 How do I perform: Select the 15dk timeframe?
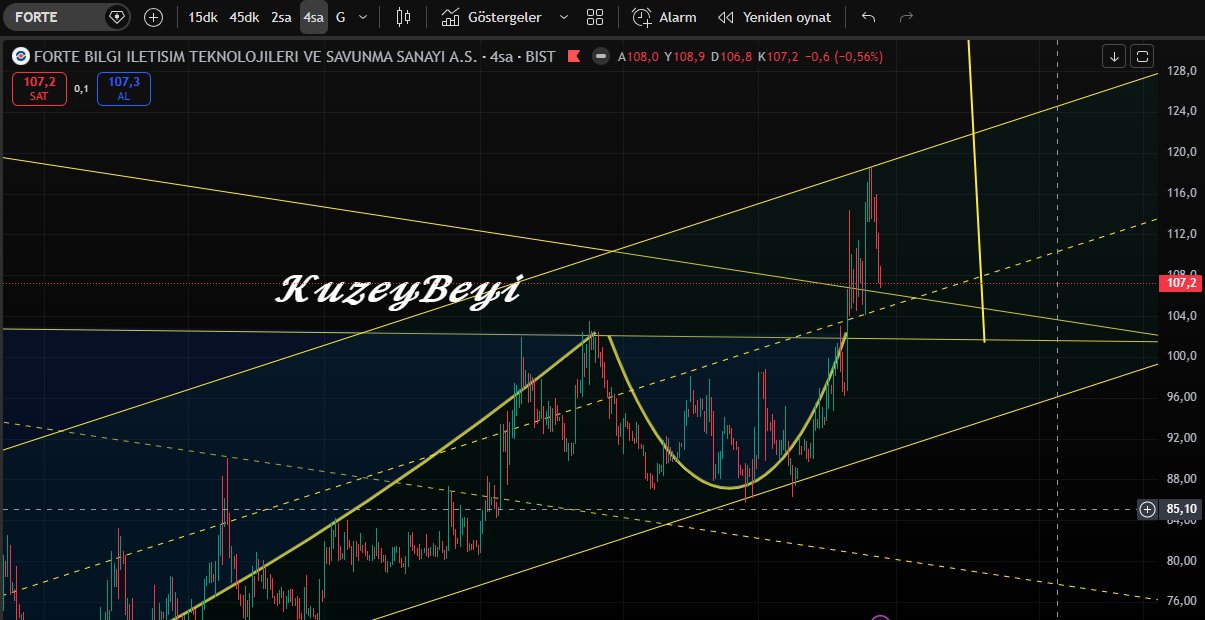[202, 17]
